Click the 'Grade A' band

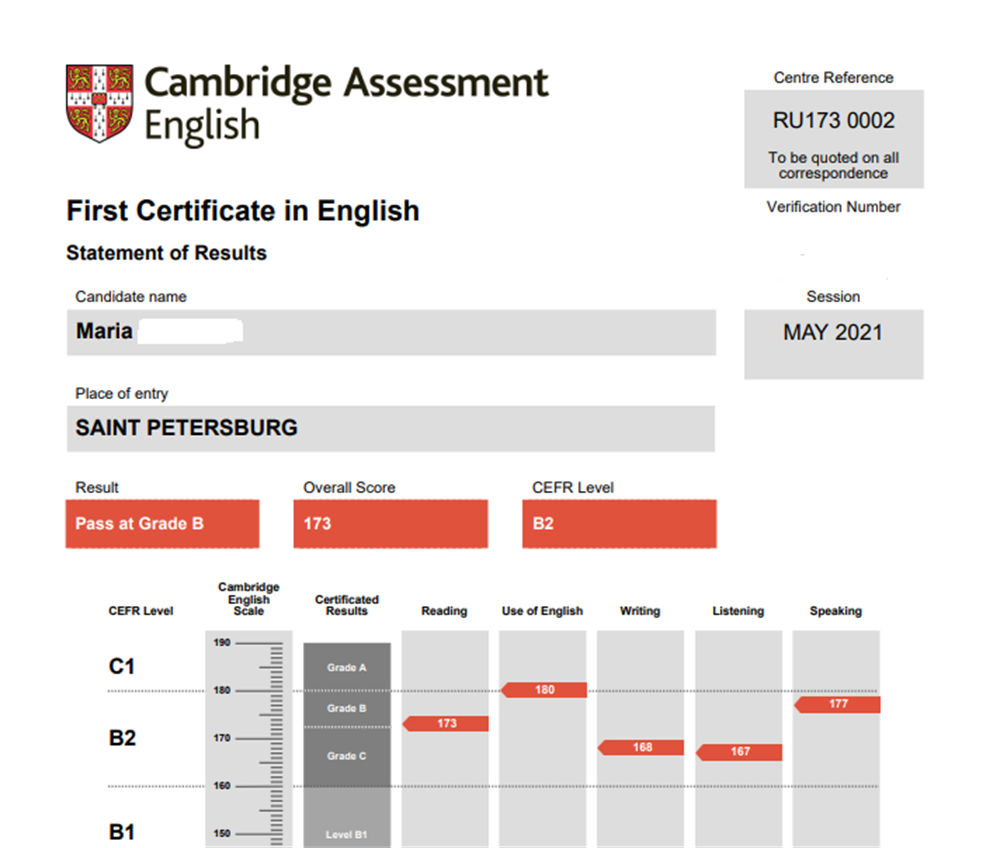[347, 667]
